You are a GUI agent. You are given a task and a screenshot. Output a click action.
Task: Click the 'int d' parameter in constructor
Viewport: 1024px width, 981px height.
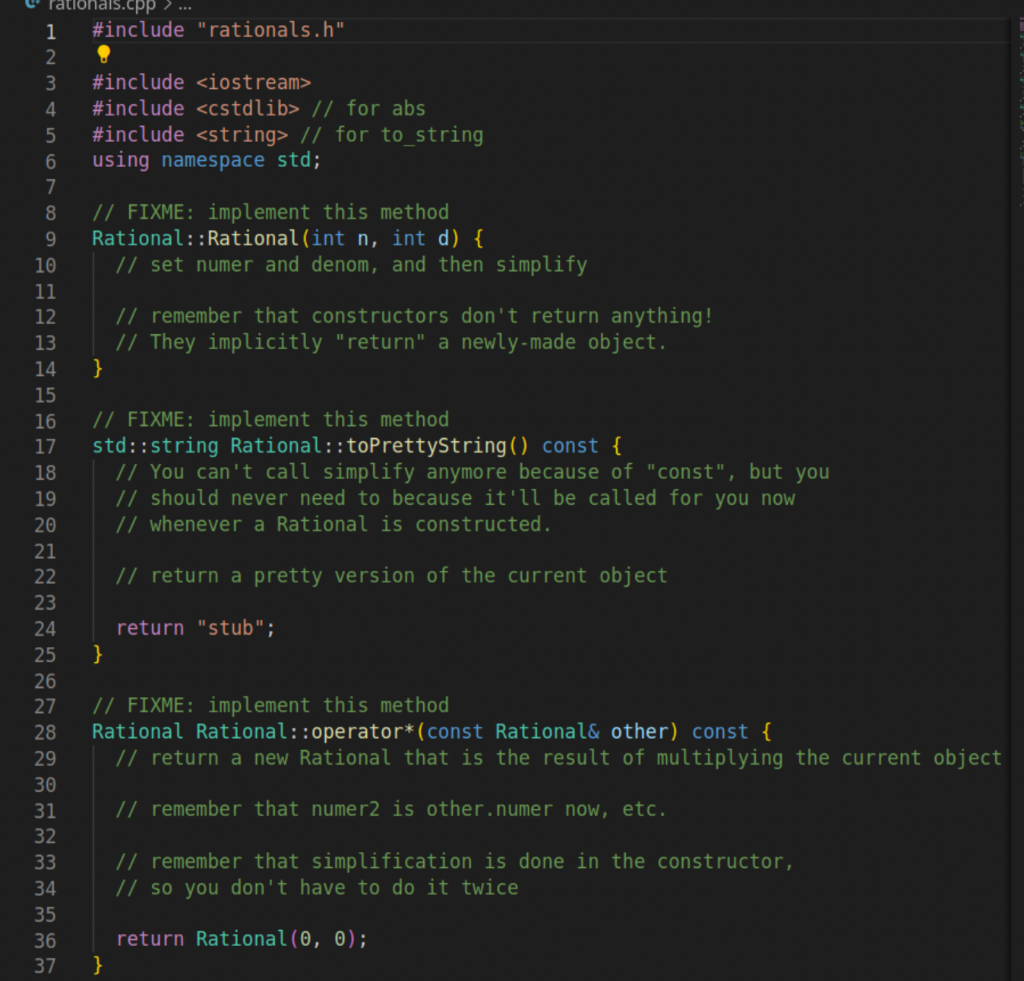pos(421,238)
